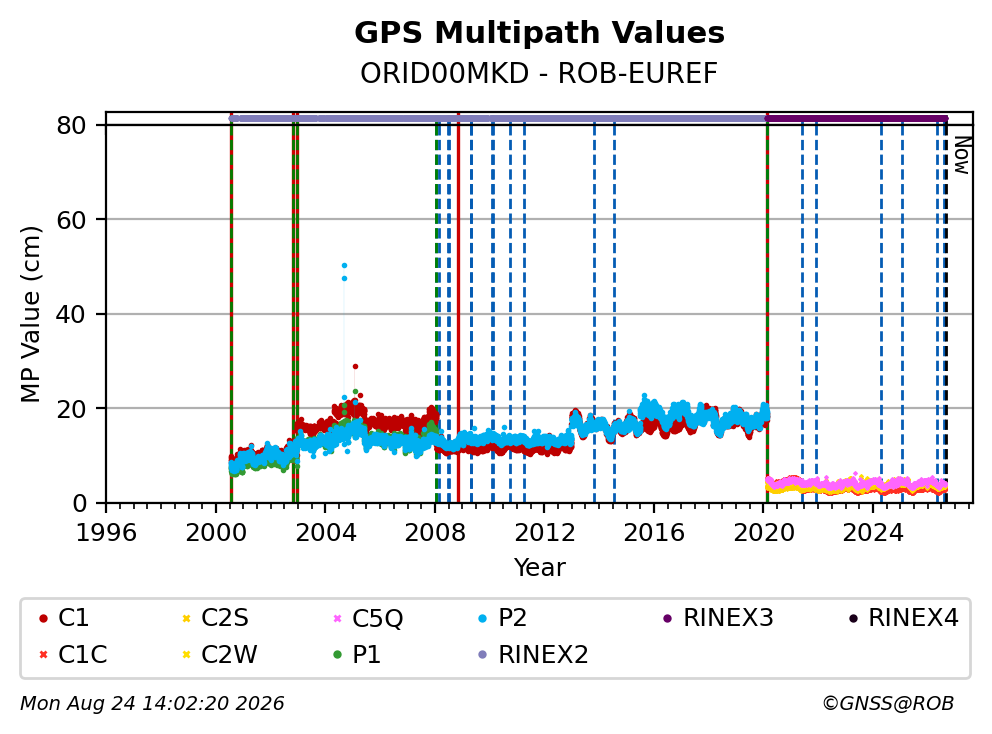Click the GPS Multipath Values title
992x734 pixels.
pyautogui.click(x=539, y=33)
